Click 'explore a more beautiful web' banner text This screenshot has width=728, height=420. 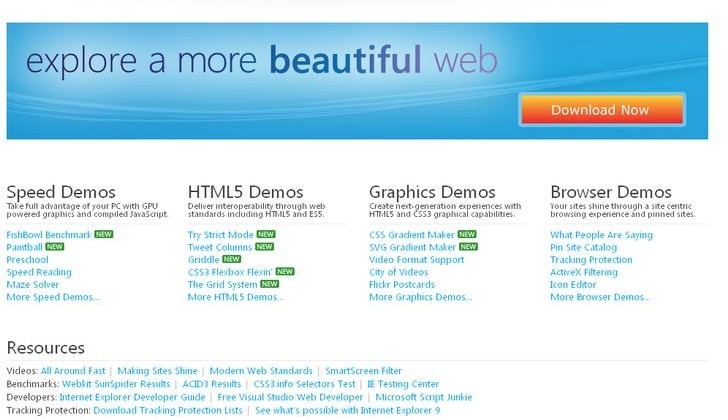[261, 60]
